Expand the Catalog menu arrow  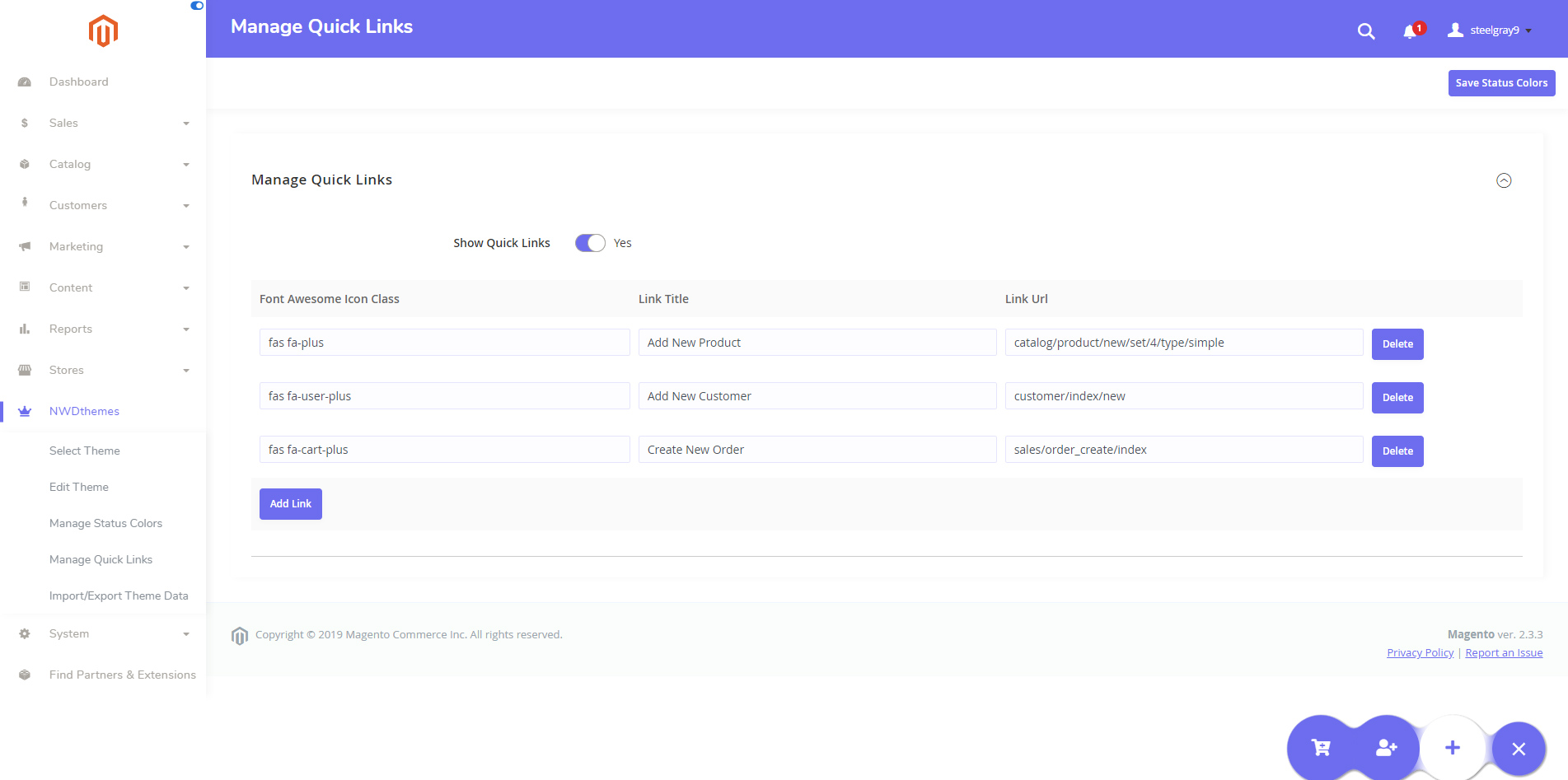(186, 165)
